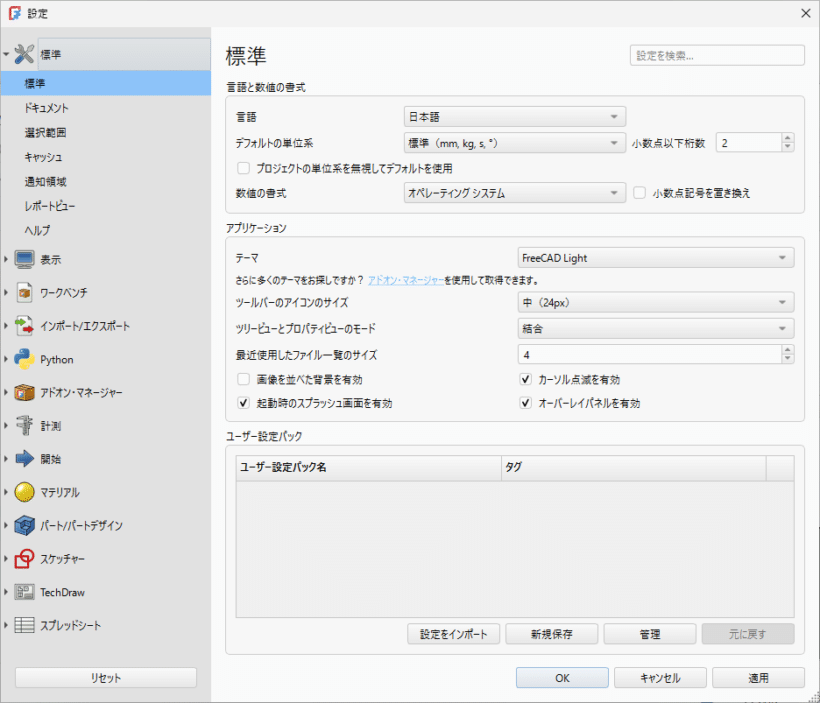Select the ドキュメント page
This screenshot has width=820, height=703.
click(106, 108)
